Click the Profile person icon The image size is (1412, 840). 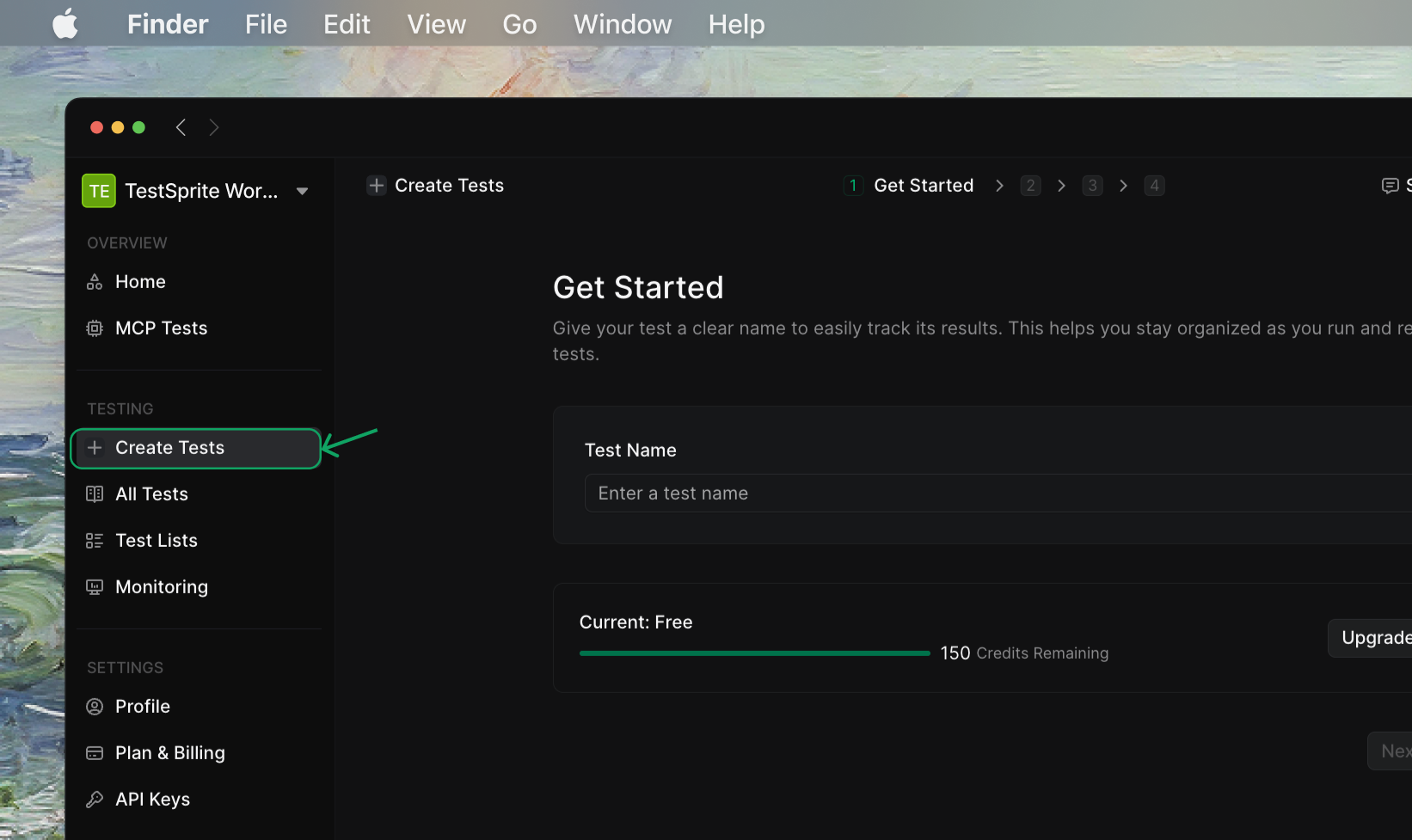click(95, 707)
